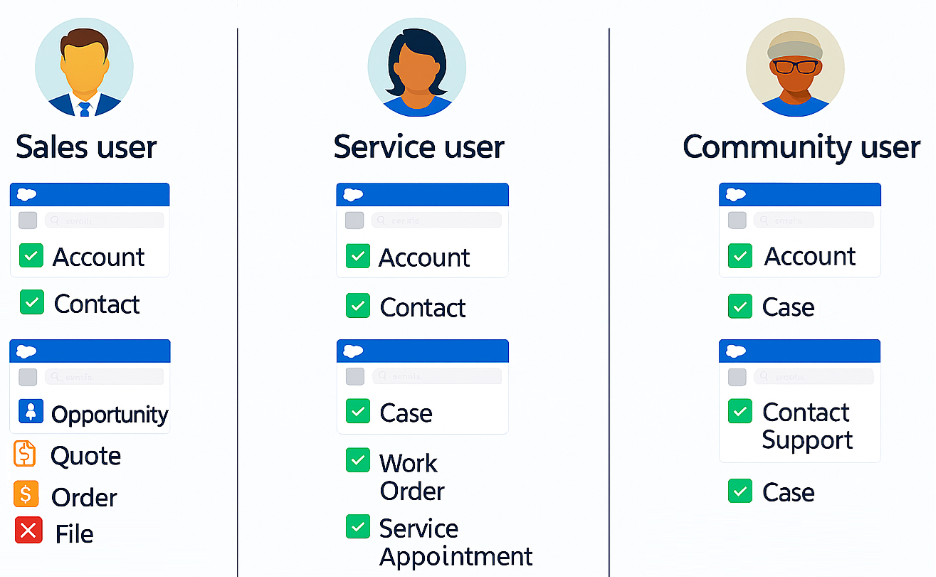Click the Salesforce cloud logo above Opportunity
This screenshot has width=936, height=577.
[x=27, y=351]
